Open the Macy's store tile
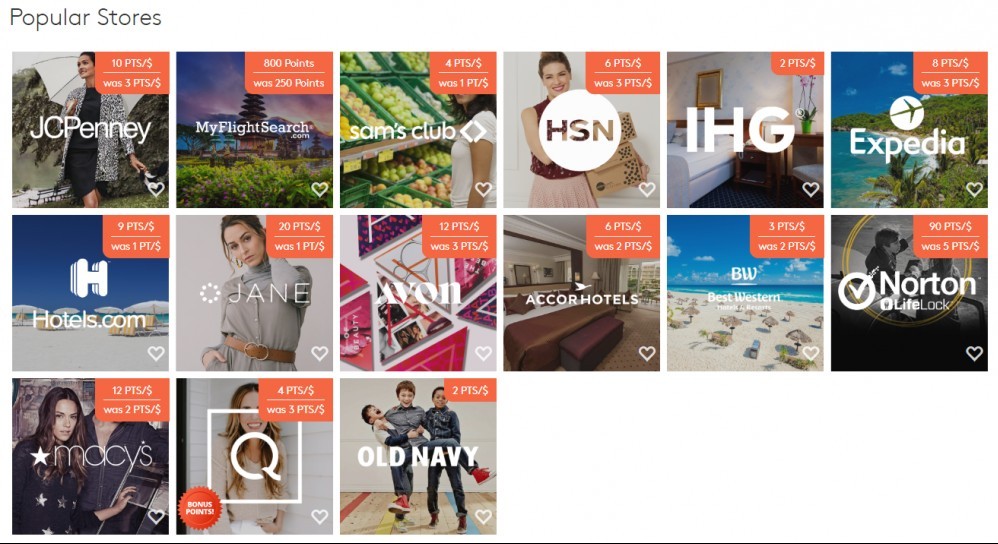 click(90, 456)
